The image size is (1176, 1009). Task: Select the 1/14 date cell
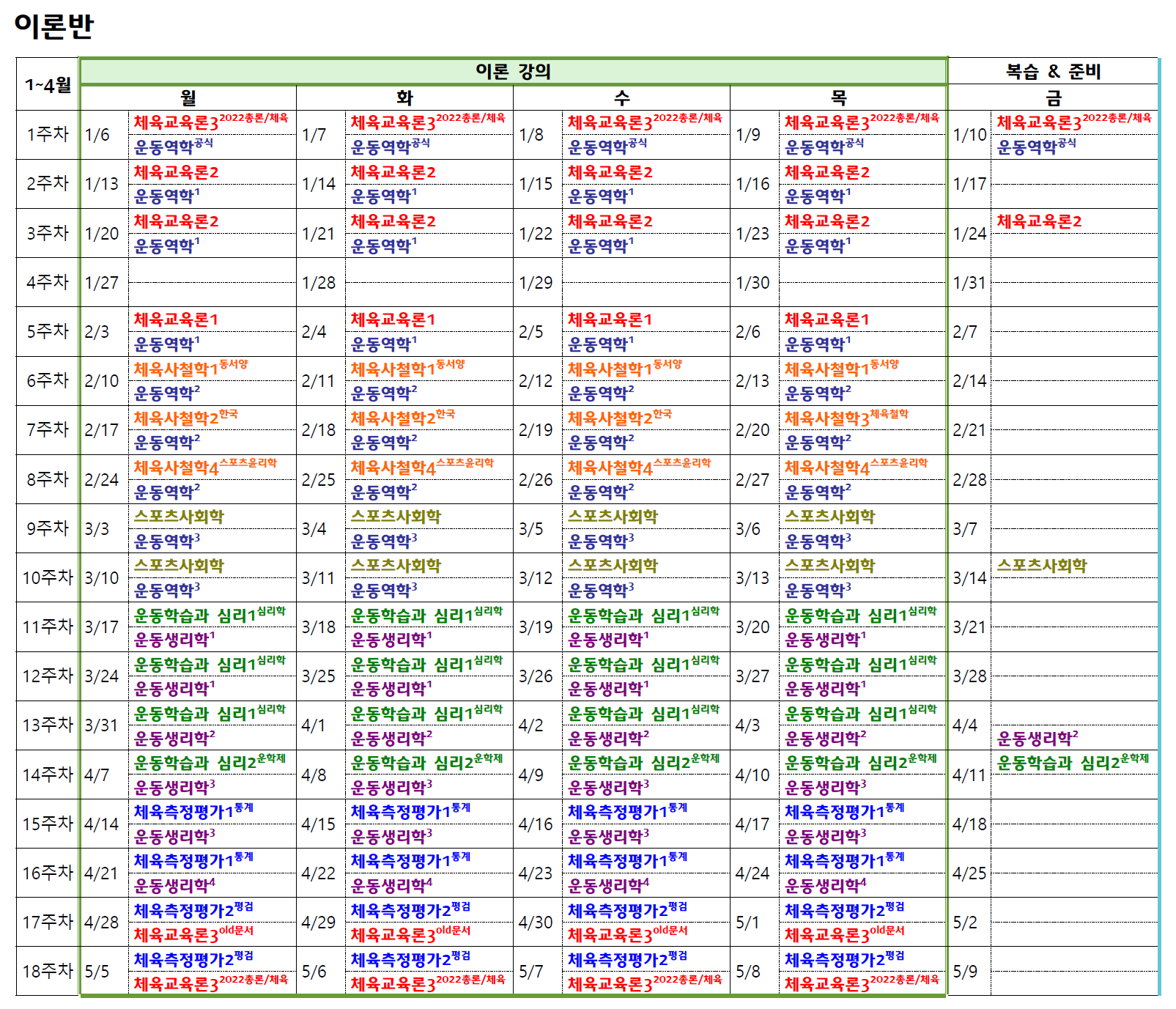click(x=321, y=184)
